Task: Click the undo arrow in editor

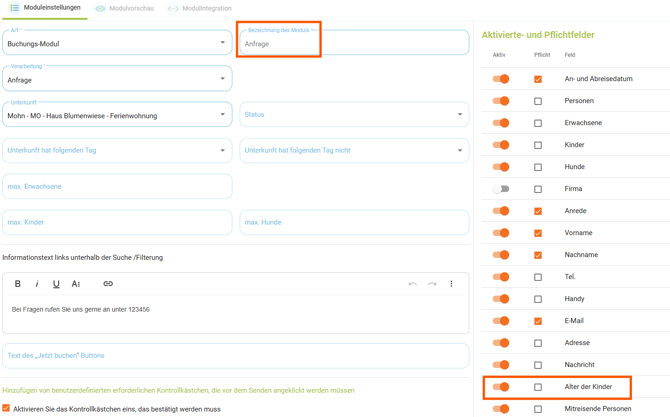Action: 412,284
